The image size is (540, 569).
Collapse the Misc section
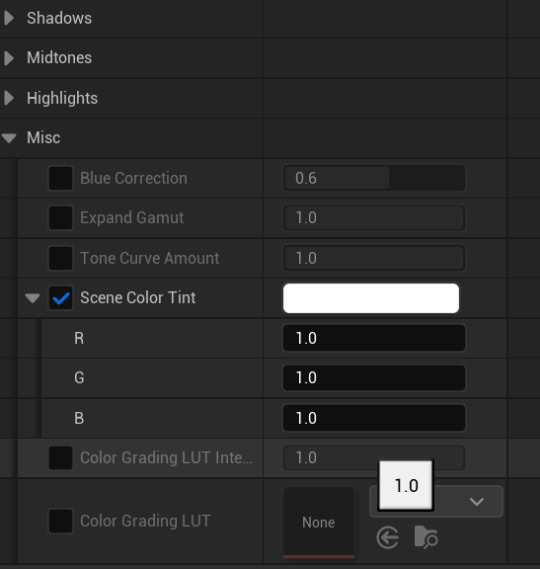point(9,138)
